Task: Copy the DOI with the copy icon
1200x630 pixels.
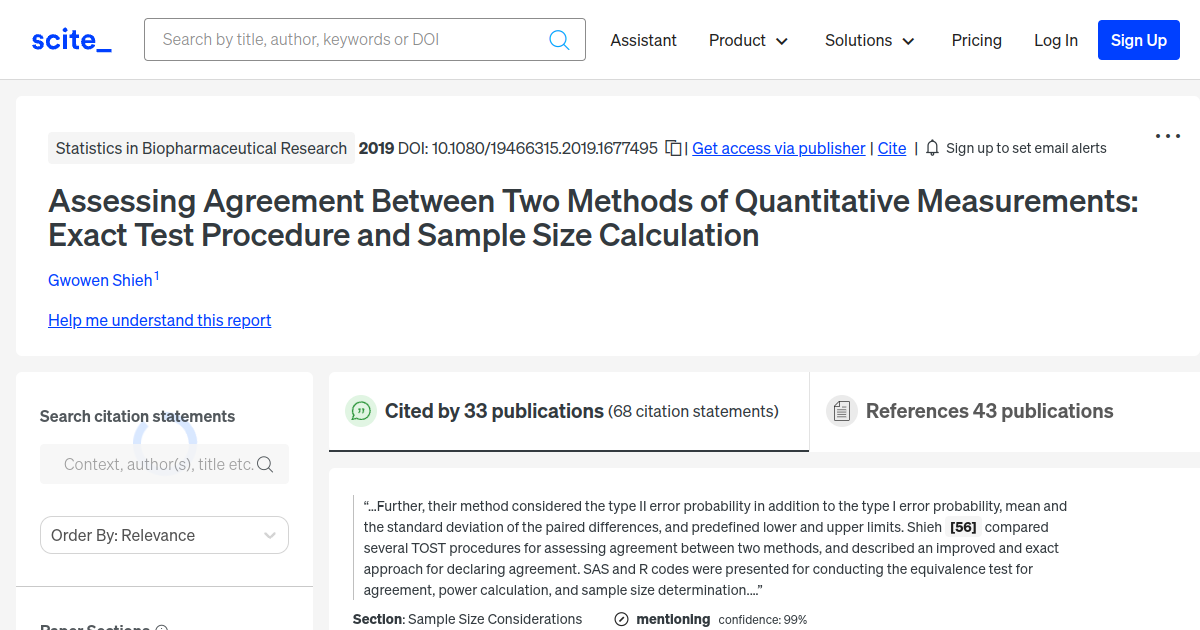Action: [674, 148]
